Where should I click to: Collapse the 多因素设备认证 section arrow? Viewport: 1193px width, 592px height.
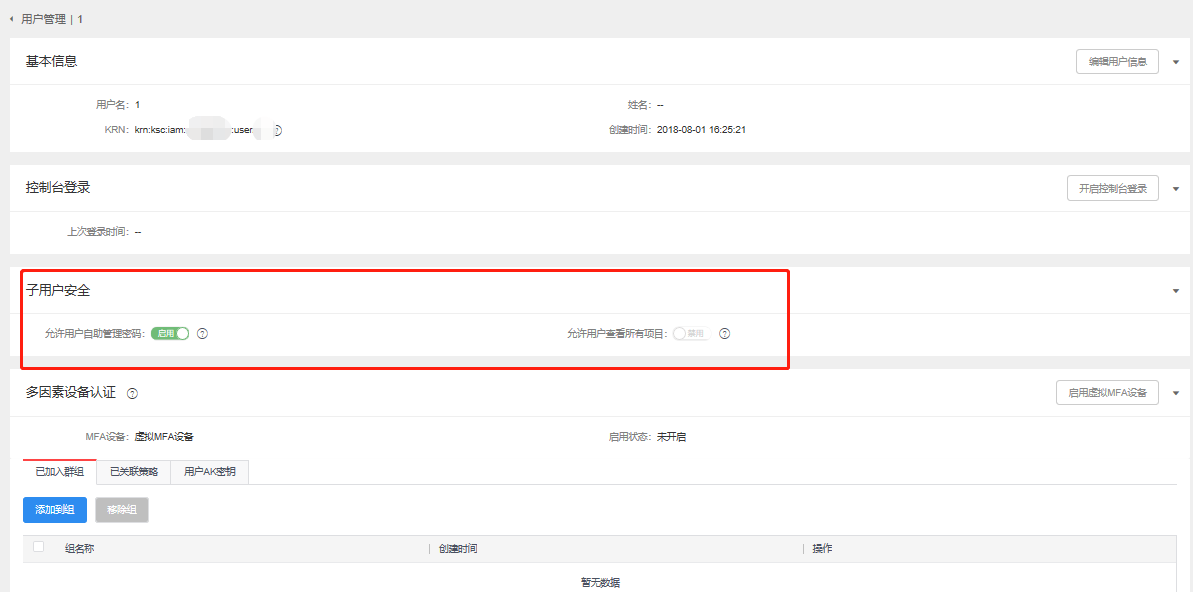click(x=1176, y=393)
